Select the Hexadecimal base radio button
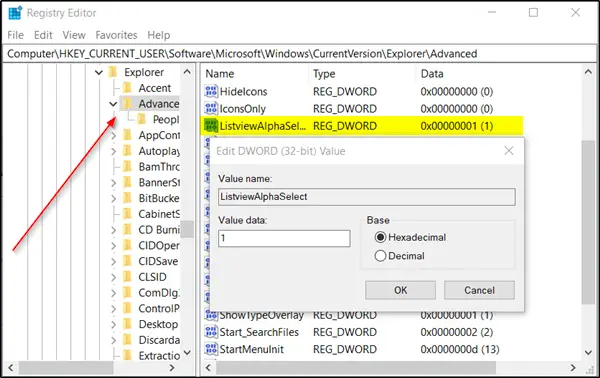This screenshot has height=378, width=600. click(380, 237)
